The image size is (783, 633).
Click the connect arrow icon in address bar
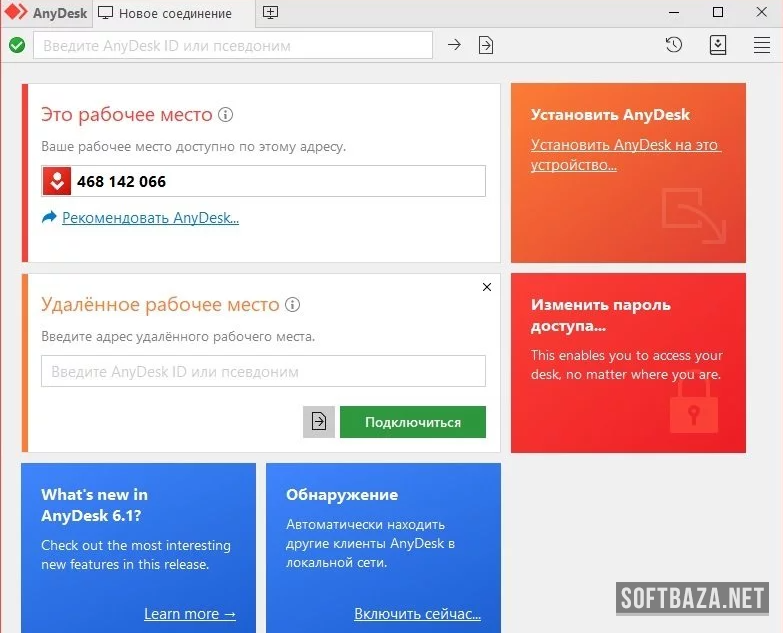pyautogui.click(x=454, y=45)
